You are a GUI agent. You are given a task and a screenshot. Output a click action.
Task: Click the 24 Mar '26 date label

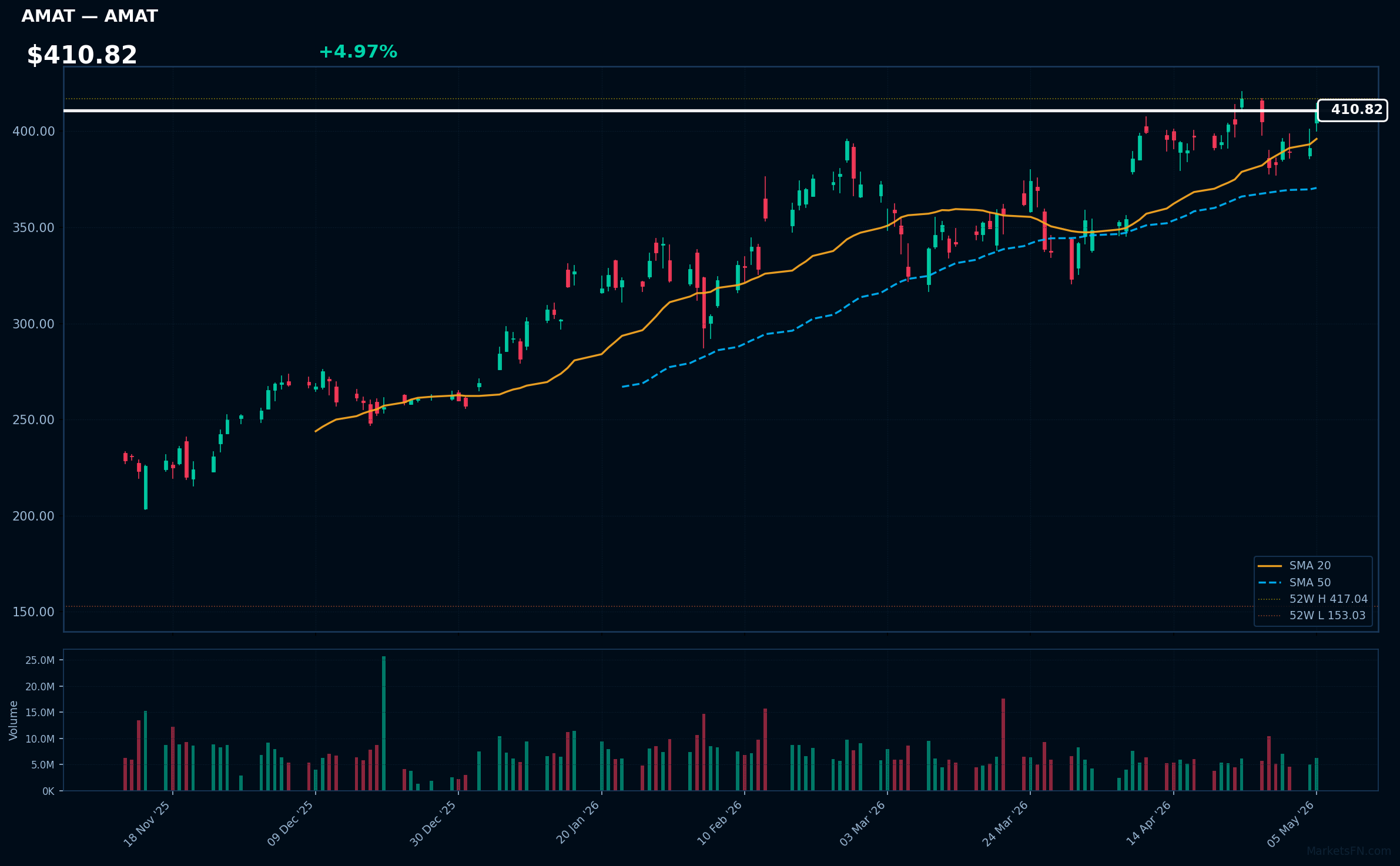tap(1006, 824)
